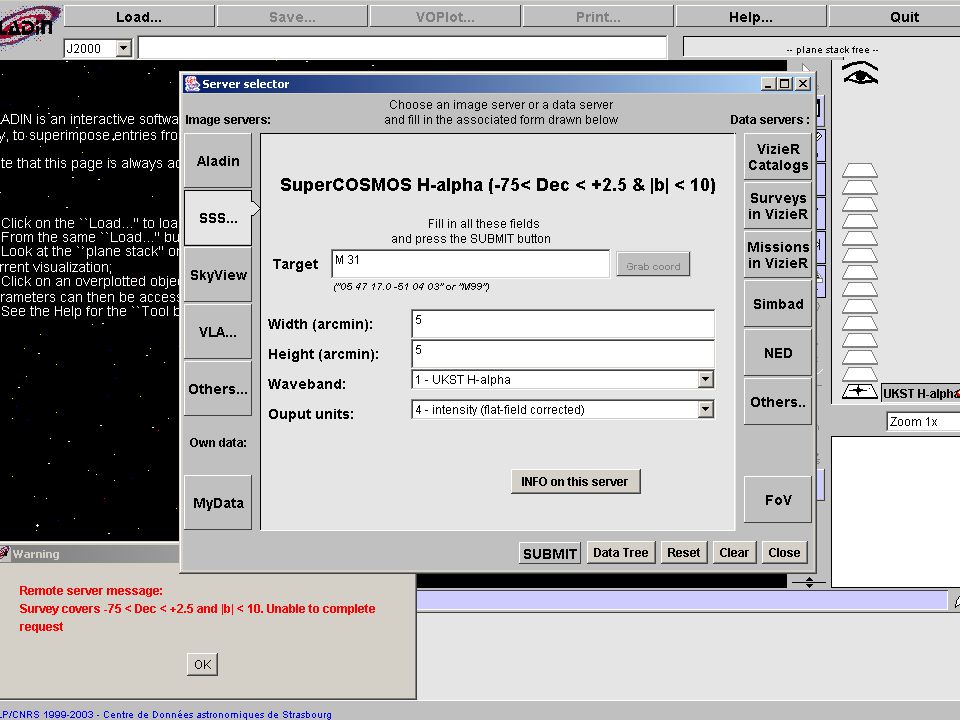Image resolution: width=960 pixels, height=720 pixels.
Task: Maximize the Server selector window
Action: coord(785,83)
